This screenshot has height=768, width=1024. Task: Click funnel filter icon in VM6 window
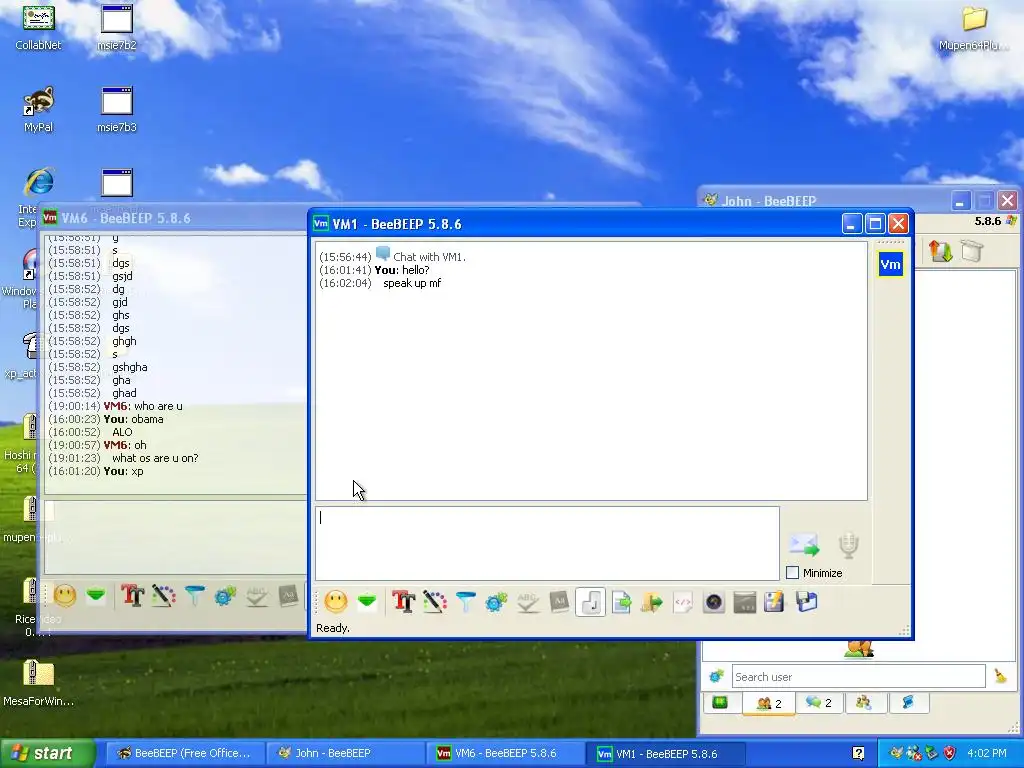click(195, 596)
